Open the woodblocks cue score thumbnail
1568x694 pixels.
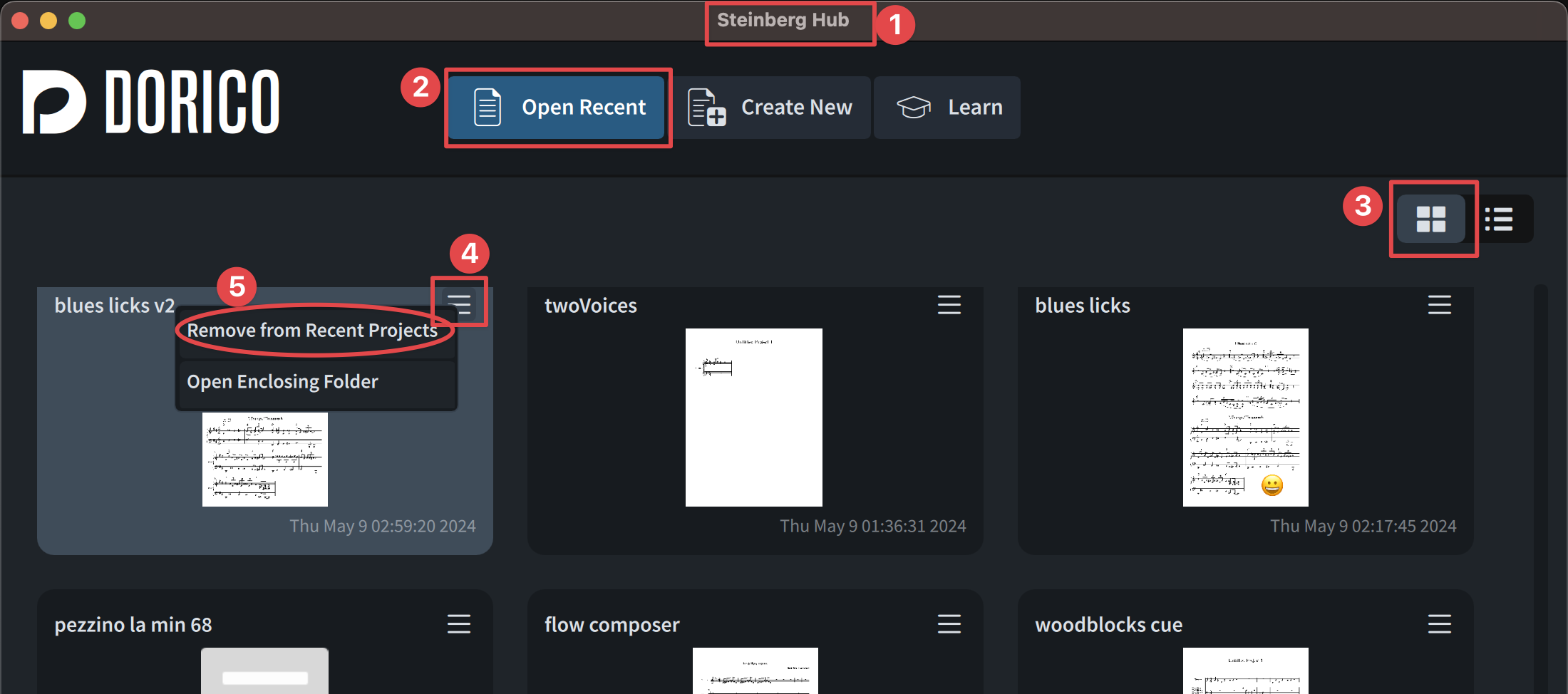coord(1246,670)
